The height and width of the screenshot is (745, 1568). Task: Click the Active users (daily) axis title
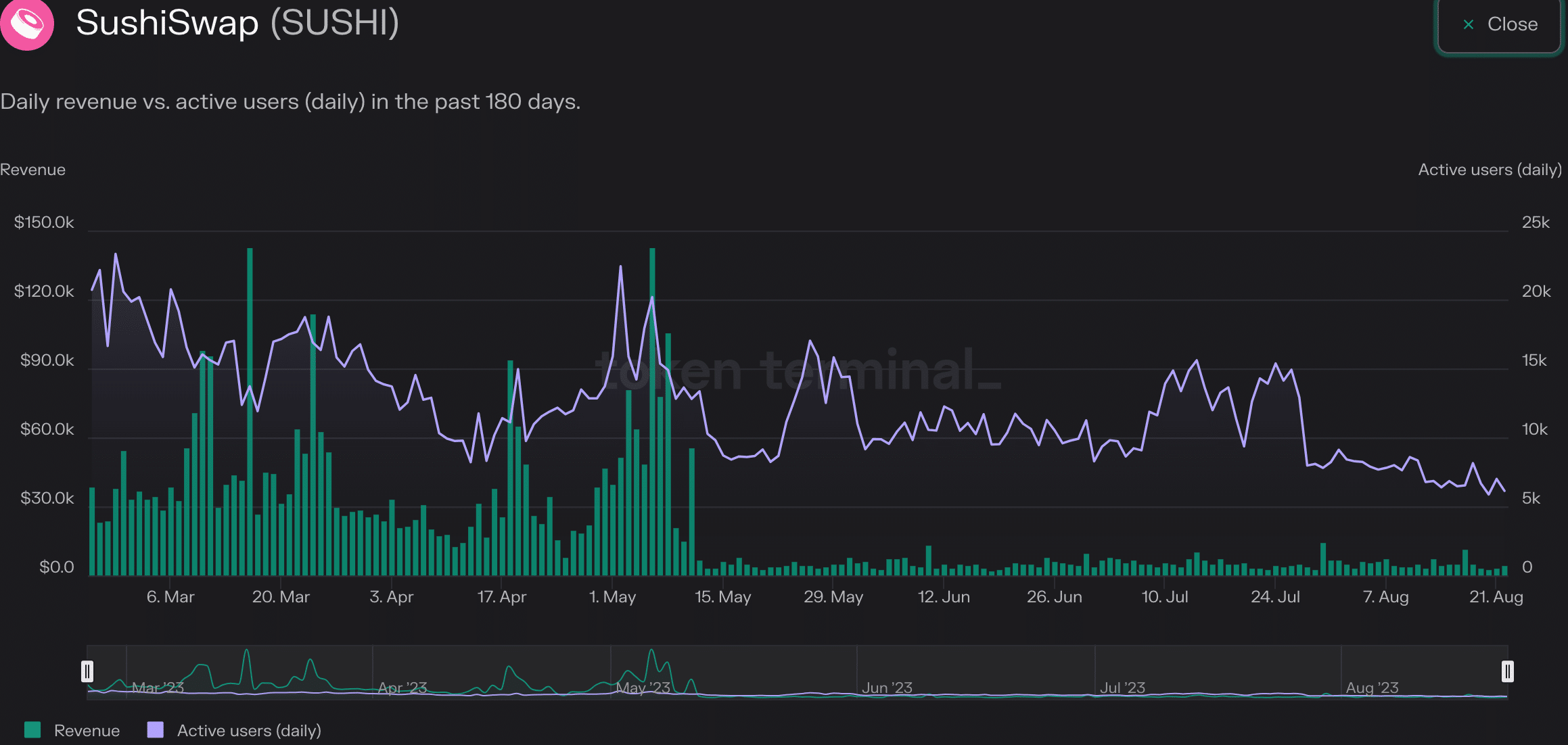(1490, 170)
